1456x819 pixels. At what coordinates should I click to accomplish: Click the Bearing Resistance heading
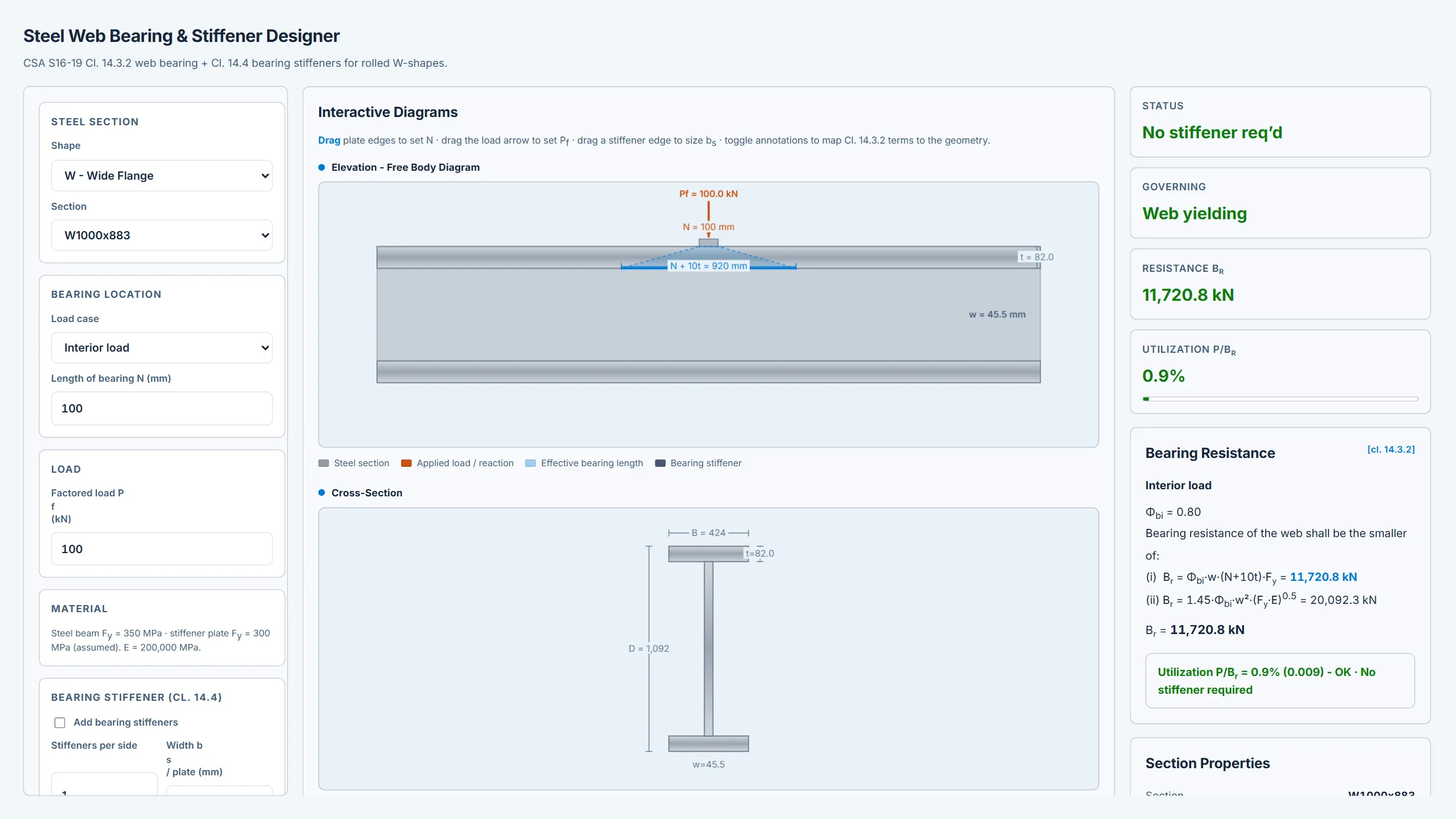point(1210,453)
